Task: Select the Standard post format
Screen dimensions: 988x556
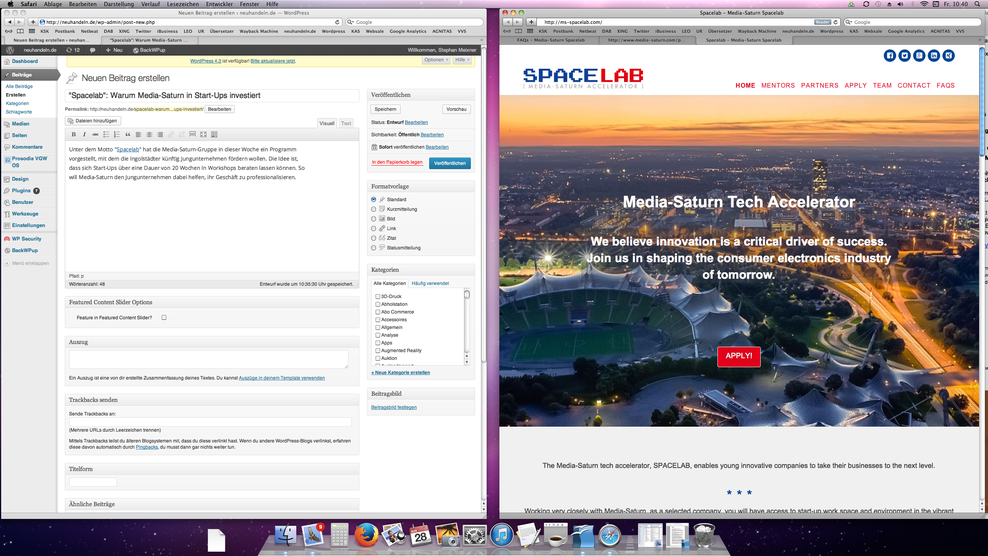Action: 374,199
